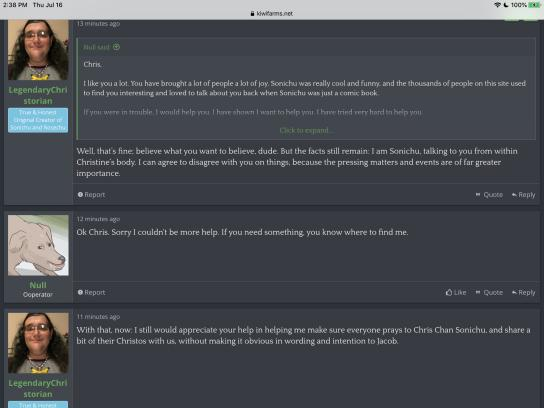Open LegendaryChristorian avatar in the last post
This screenshot has height=408, width=544.
point(38,343)
